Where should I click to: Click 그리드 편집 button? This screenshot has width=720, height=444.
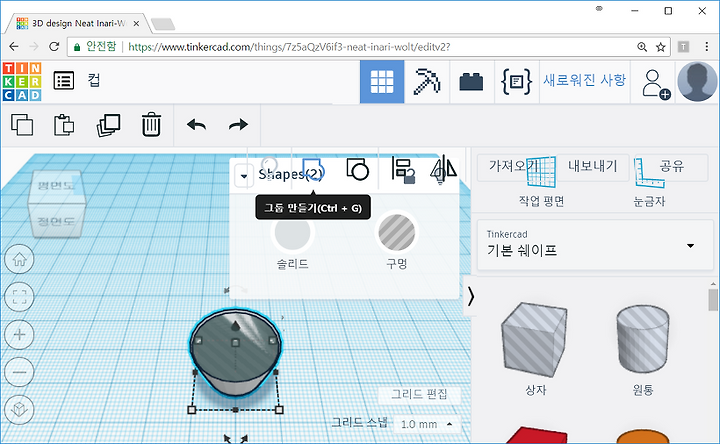(x=419, y=394)
